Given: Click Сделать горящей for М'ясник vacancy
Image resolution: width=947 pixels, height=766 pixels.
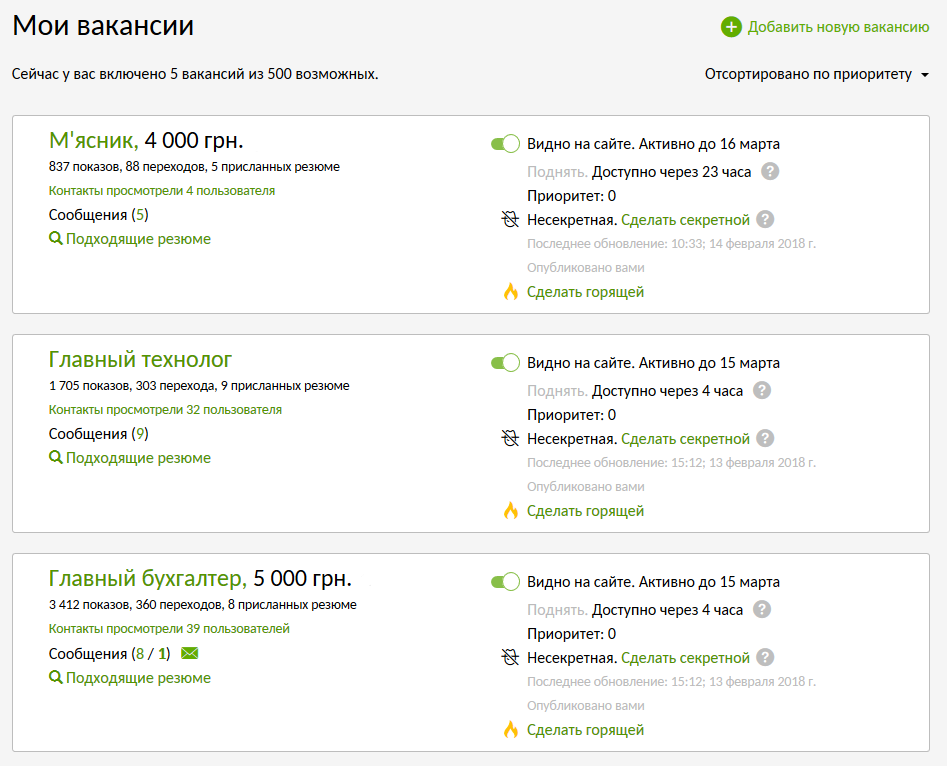Looking at the screenshot, I should 585,292.
